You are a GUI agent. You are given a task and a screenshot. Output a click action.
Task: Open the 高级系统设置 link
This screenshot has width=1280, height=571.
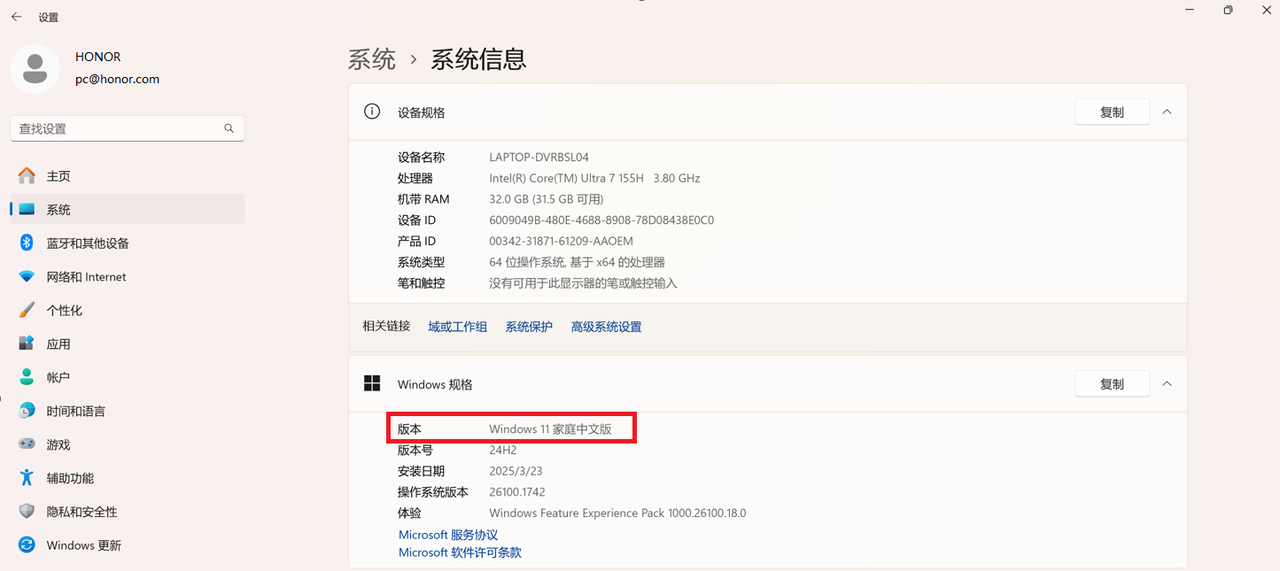(x=606, y=327)
